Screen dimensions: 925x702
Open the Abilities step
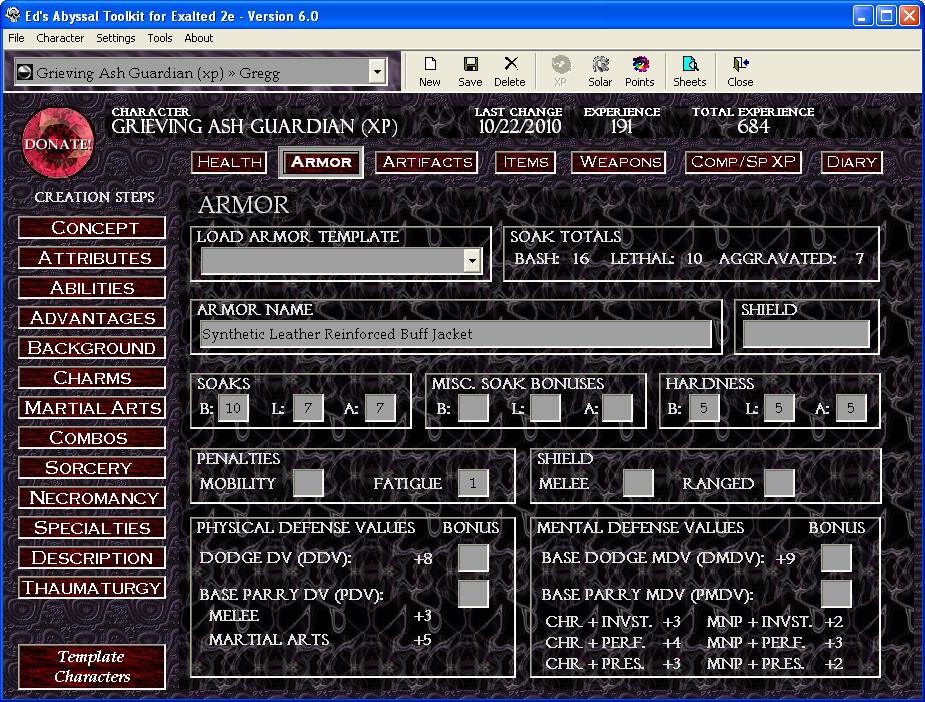[x=92, y=288]
